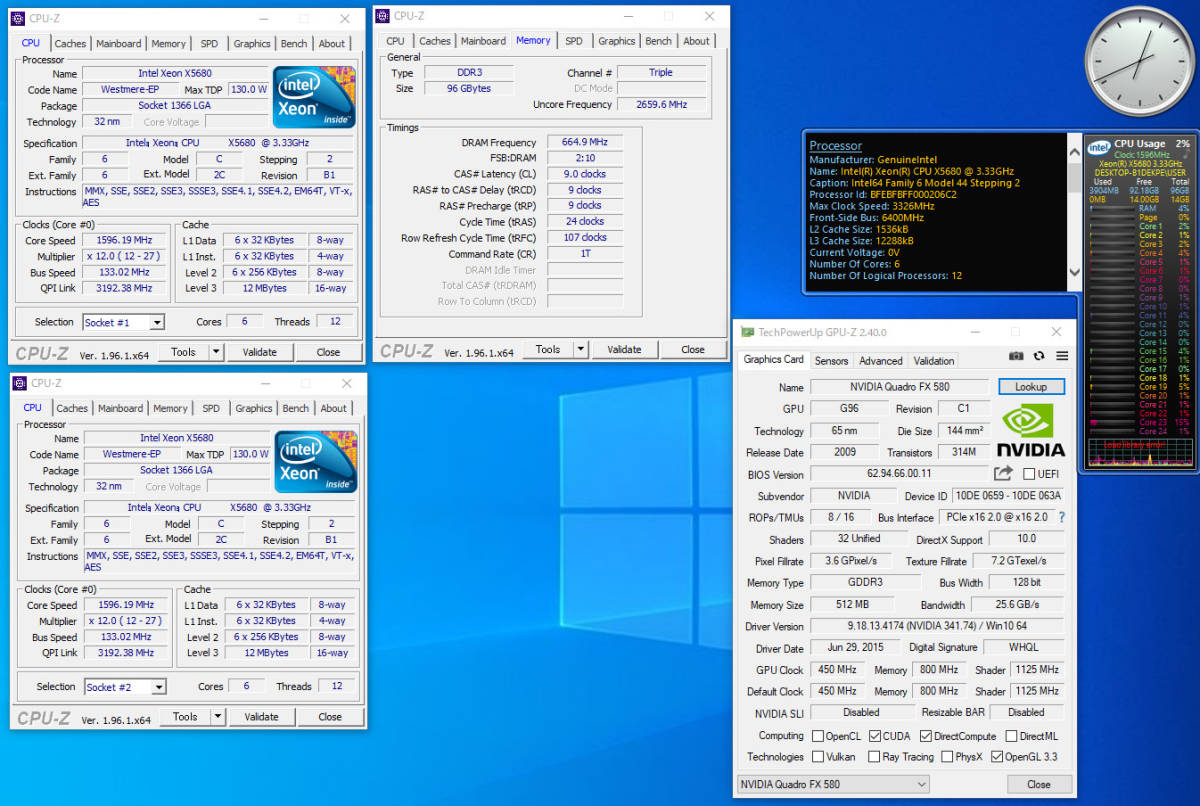Open Bench tab in Socket #1 CPU-Z window
Image resolution: width=1200 pixels, height=806 pixels.
coord(294,44)
